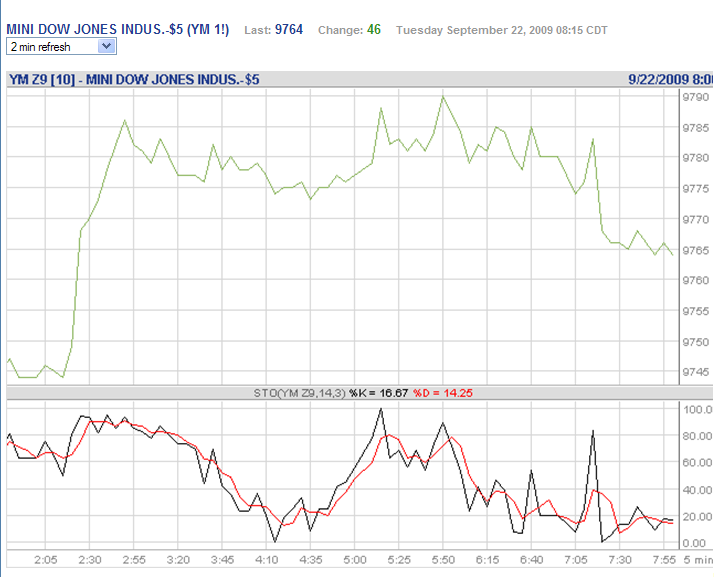
Task: Click the 6:40 time axis label
Action: coord(531,560)
